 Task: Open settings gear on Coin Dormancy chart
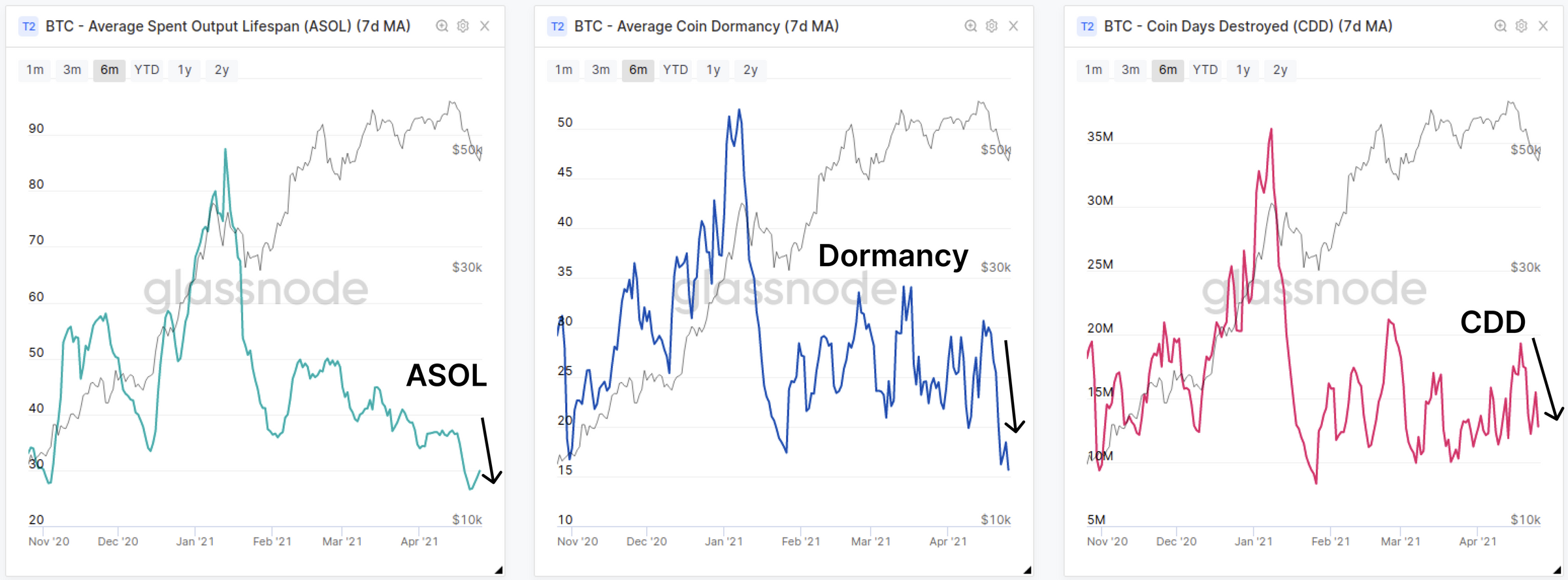992,26
